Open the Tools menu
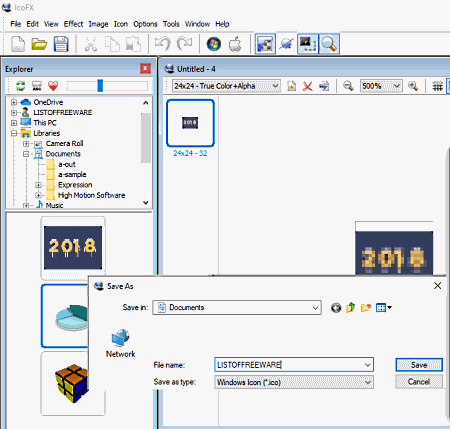 171,24
